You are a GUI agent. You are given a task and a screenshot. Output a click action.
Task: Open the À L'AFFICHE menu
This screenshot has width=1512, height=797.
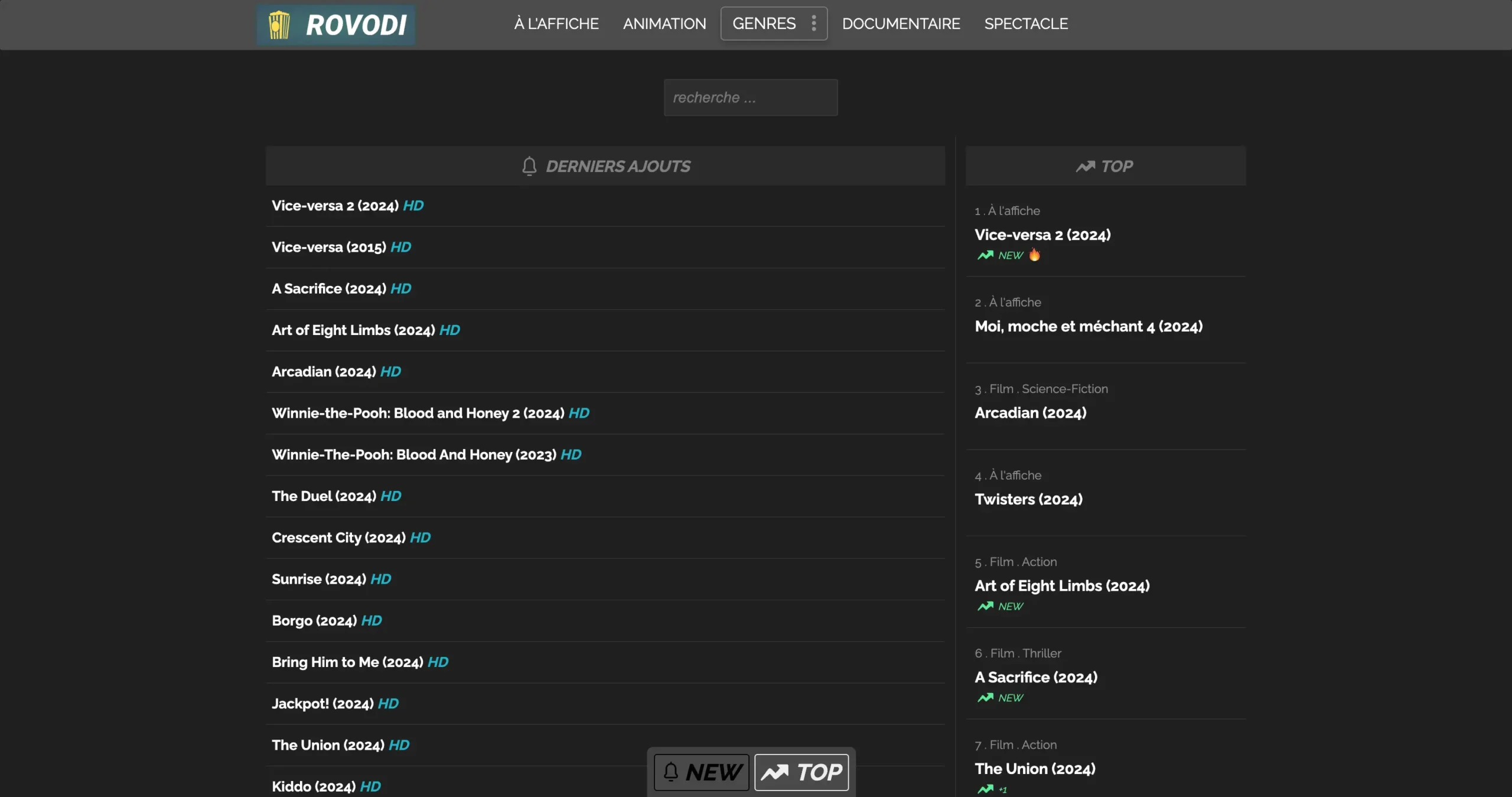tap(556, 24)
